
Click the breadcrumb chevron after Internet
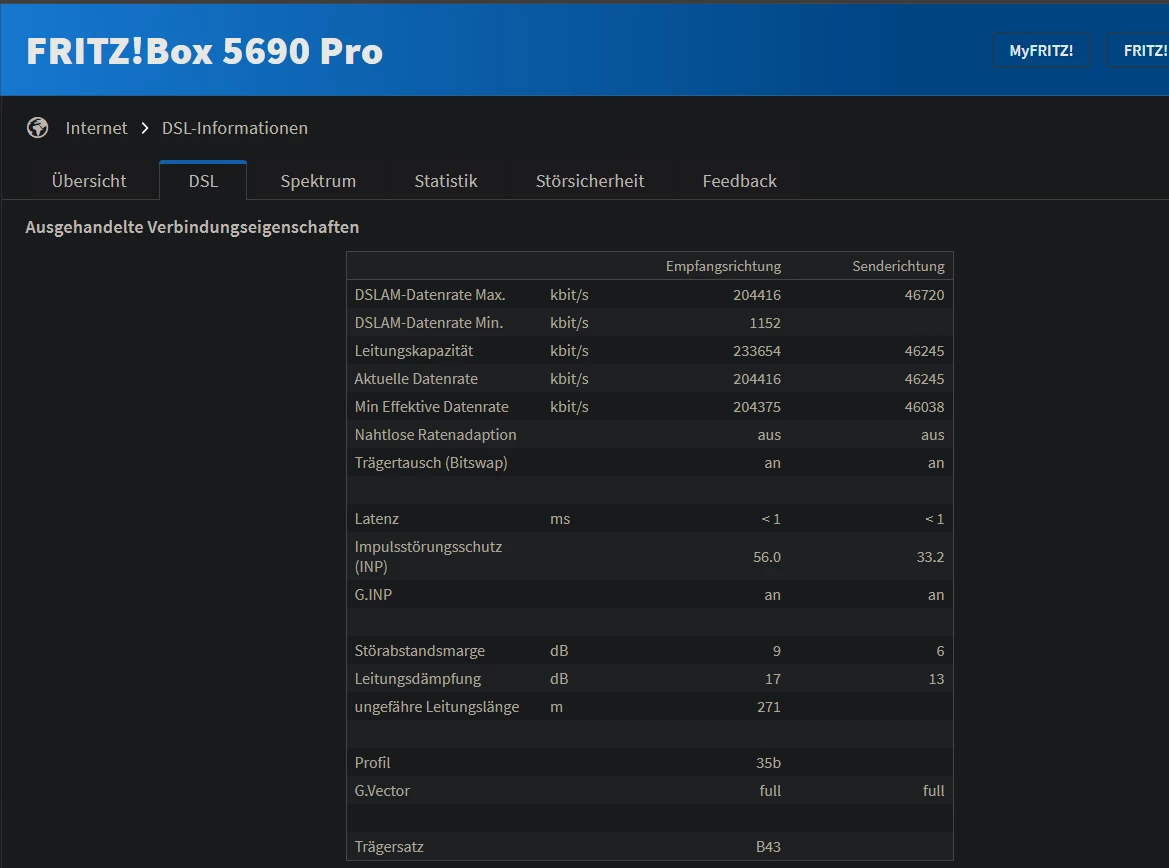(145, 128)
